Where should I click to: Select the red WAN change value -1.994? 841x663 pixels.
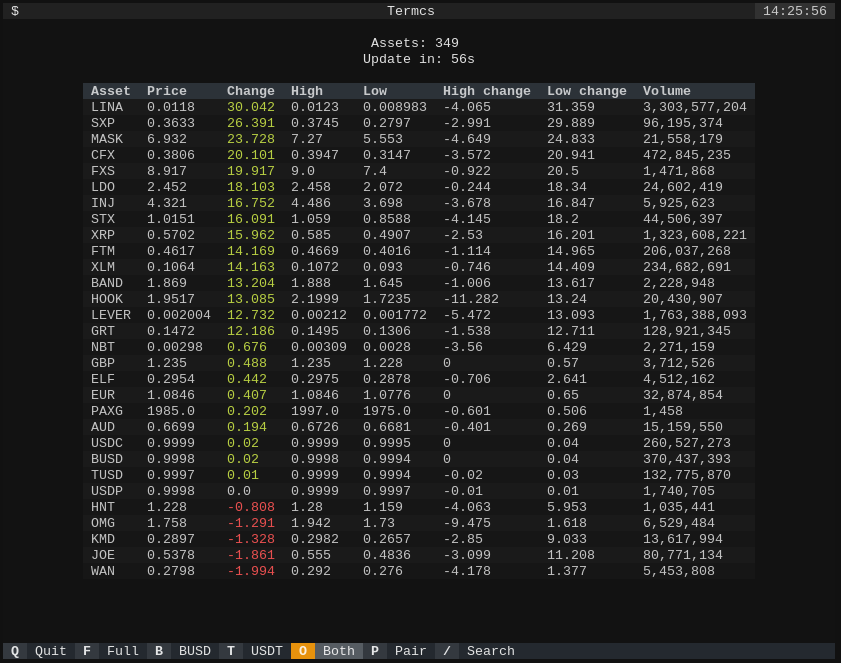pos(251,571)
